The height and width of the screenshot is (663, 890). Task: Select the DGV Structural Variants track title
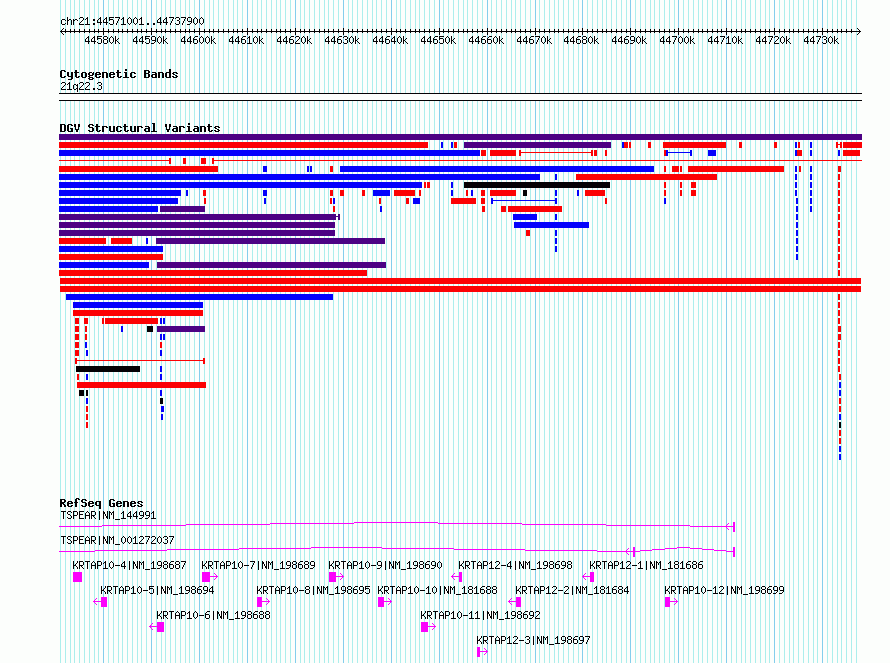click(x=140, y=128)
